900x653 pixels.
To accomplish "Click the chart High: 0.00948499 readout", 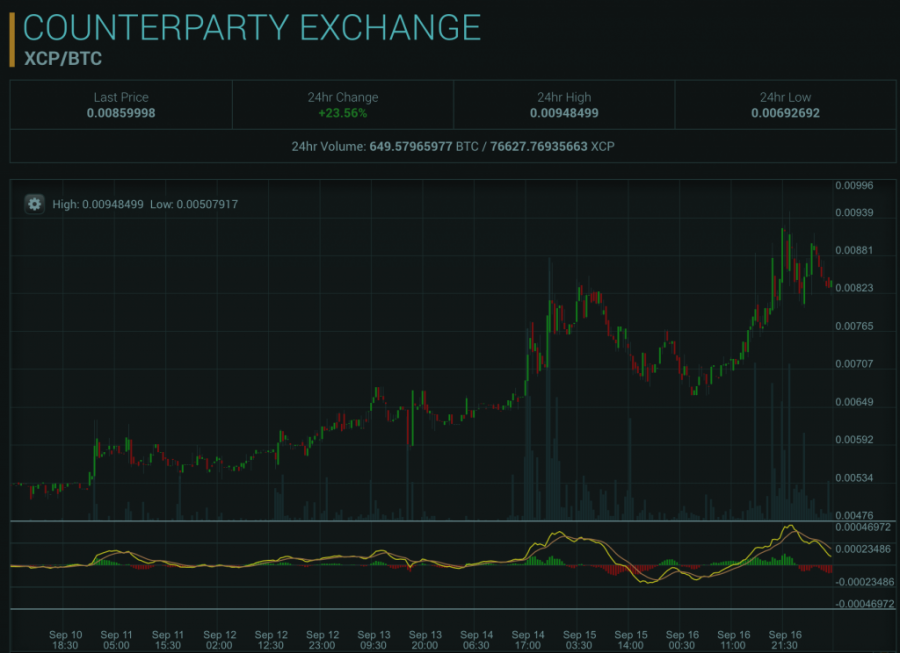I will tap(98, 204).
